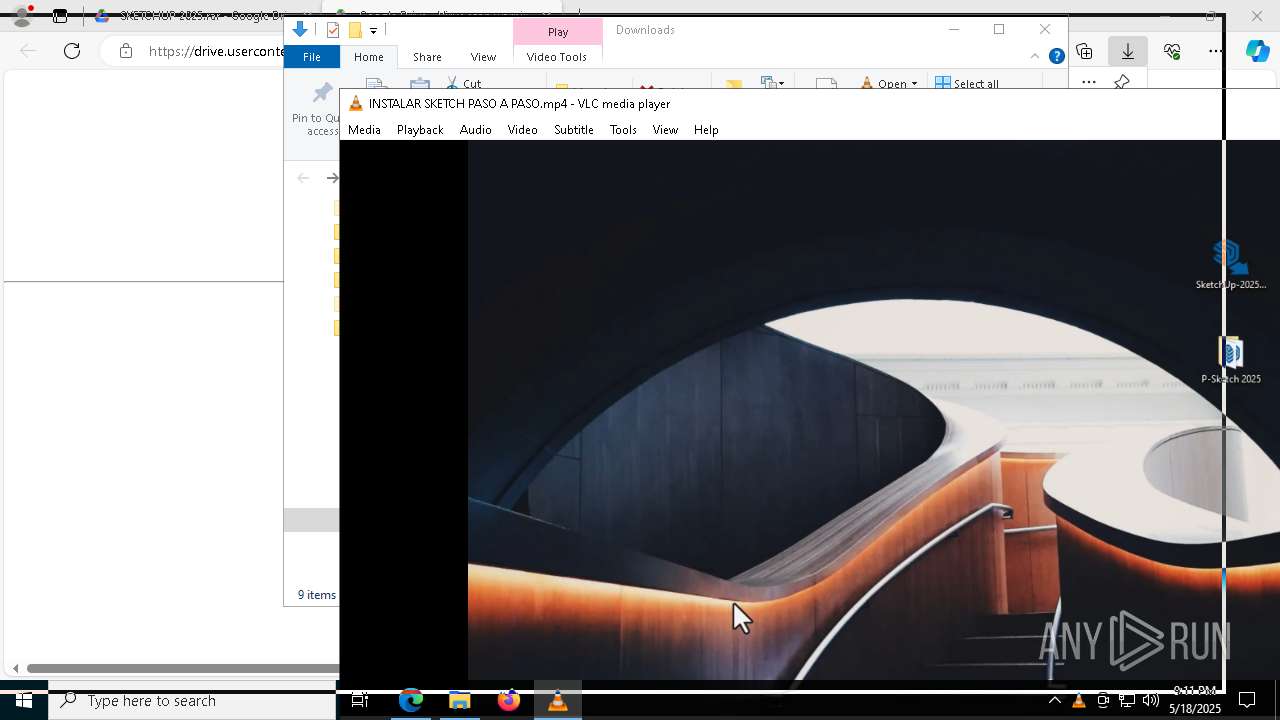
Task: Open volume speaker icon in tray
Action: point(1151,701)
